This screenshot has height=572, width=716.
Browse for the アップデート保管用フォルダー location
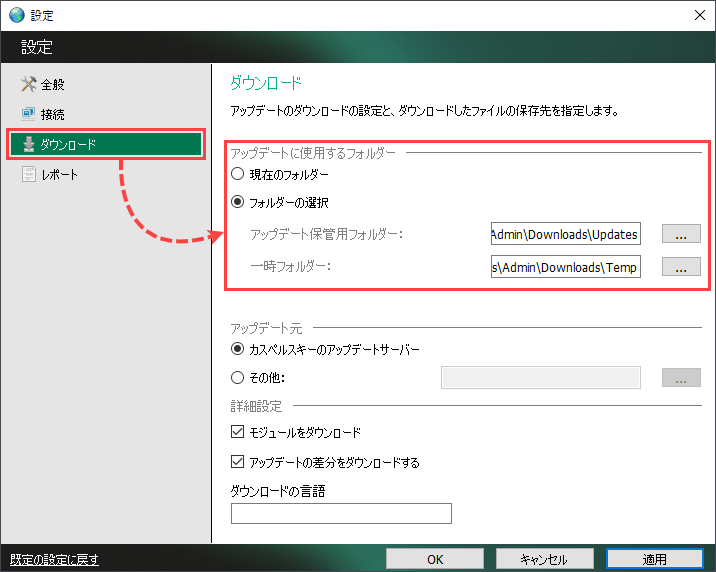(x=681, y=234)
